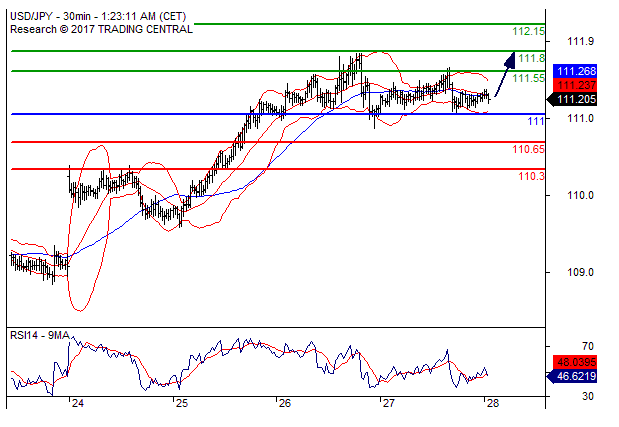This screenshot has width=619, height=427.
Task: Click the red 111.237 price tag
Action: click(x=575, y=85)
